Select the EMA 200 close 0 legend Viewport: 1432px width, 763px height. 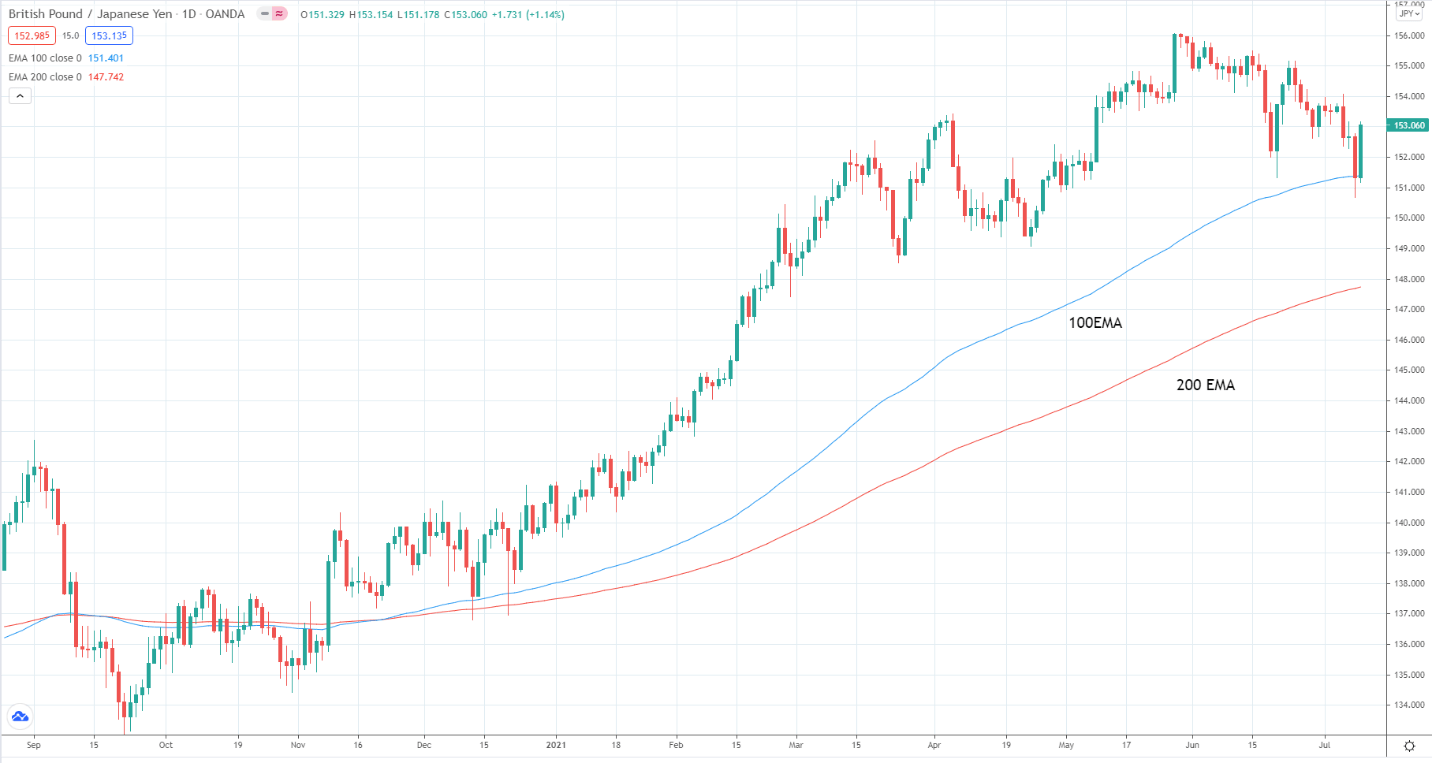(x=46, y=77)
